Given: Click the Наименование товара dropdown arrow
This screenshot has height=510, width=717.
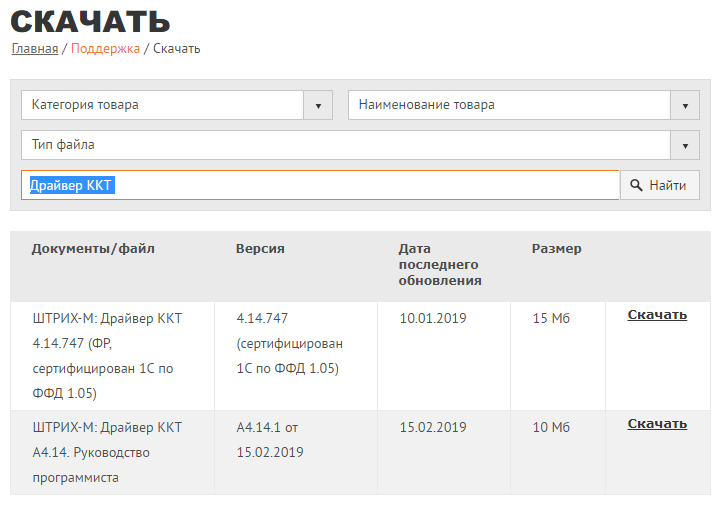Looking at the screenshot, I should pyautogui.click(x=685, y=105).
